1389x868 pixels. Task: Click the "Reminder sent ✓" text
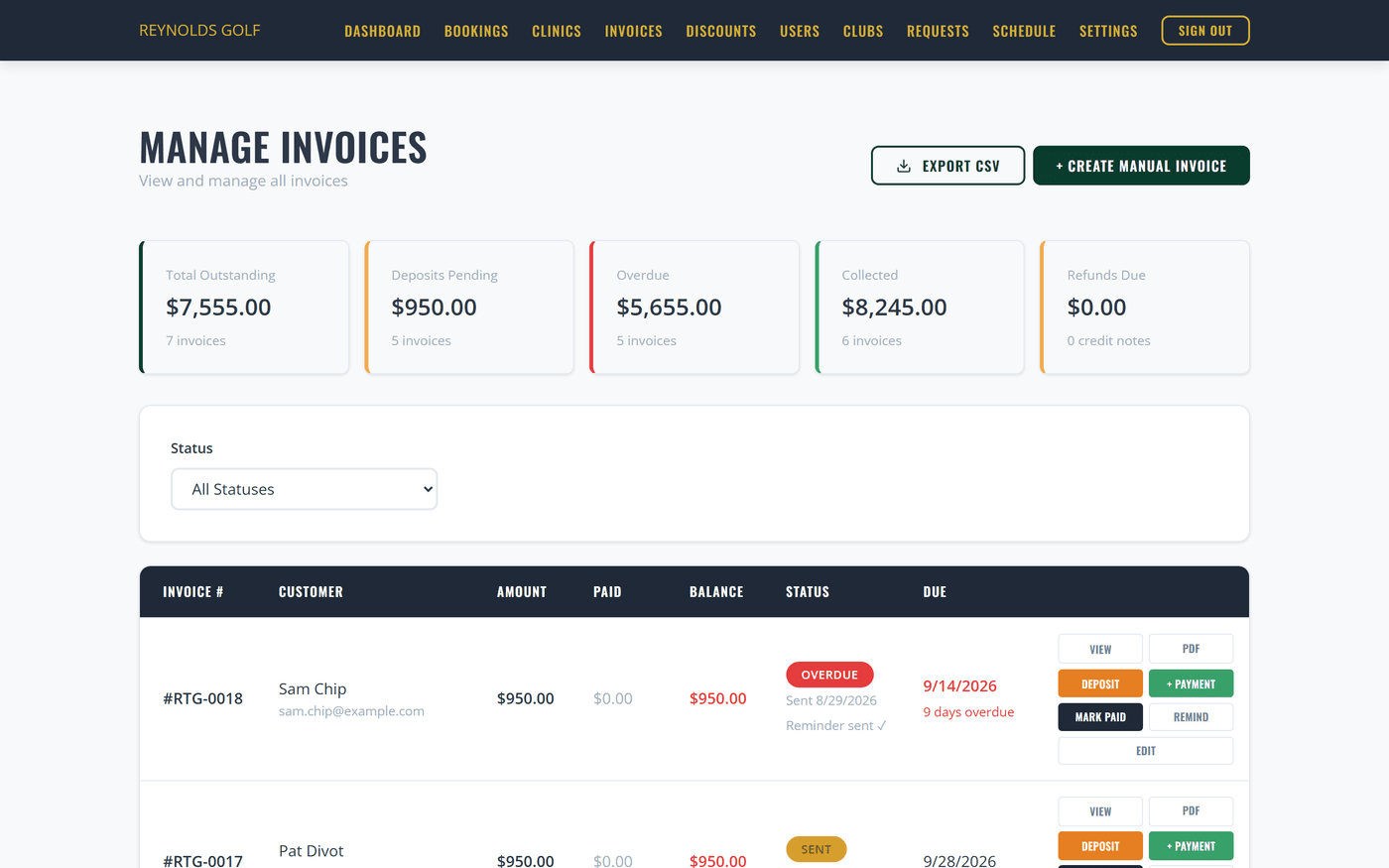click(x=836, y=725)
